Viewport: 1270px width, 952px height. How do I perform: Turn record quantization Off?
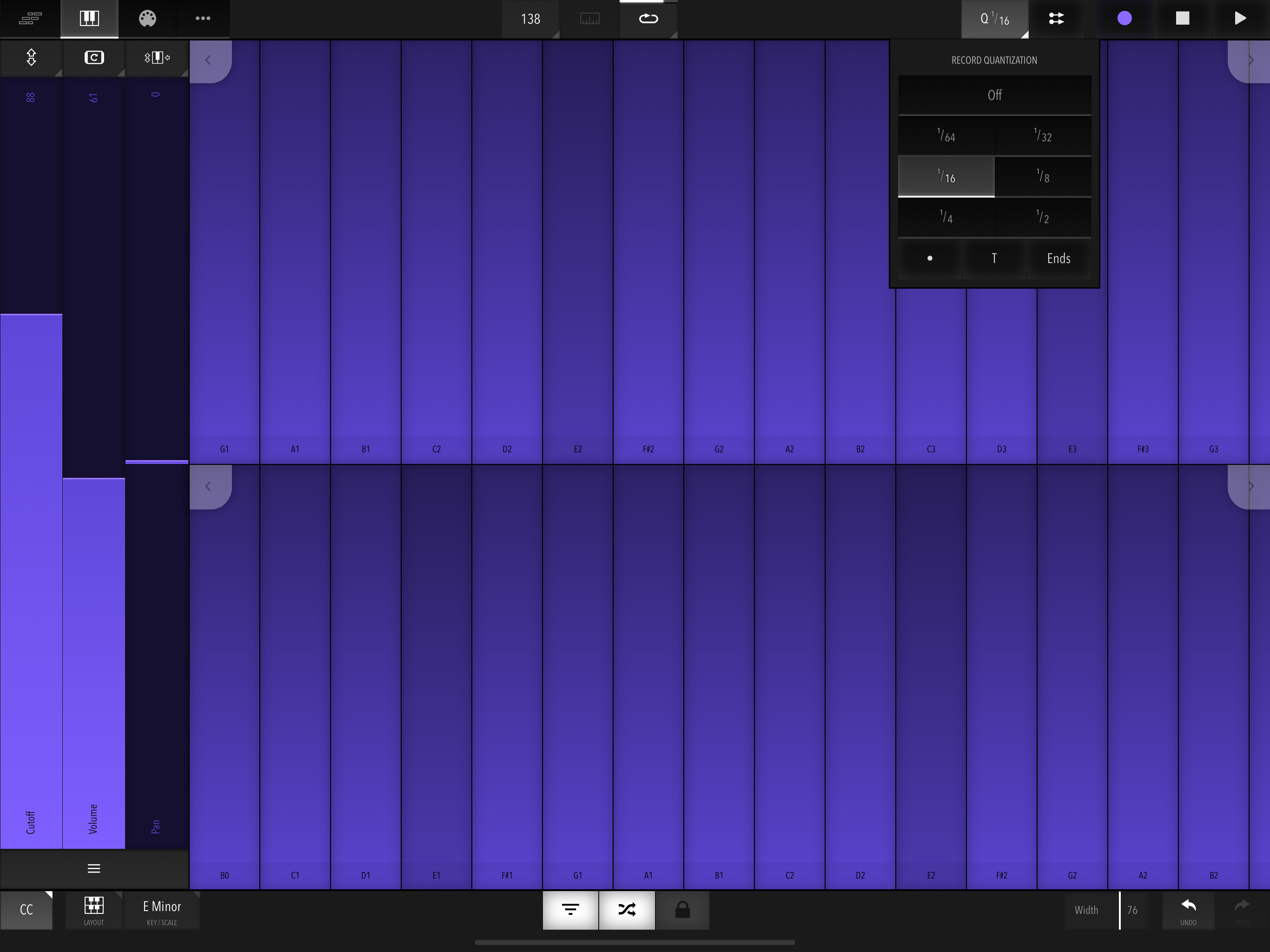click(994, 95)
